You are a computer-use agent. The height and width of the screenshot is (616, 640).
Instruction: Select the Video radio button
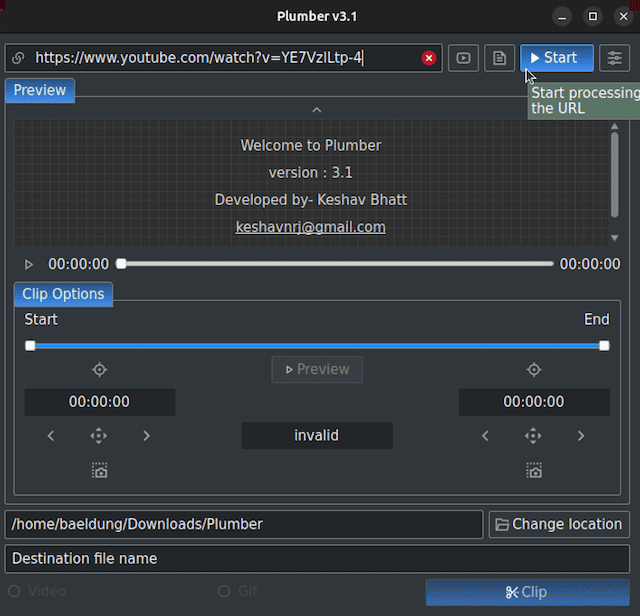point(15,591)
